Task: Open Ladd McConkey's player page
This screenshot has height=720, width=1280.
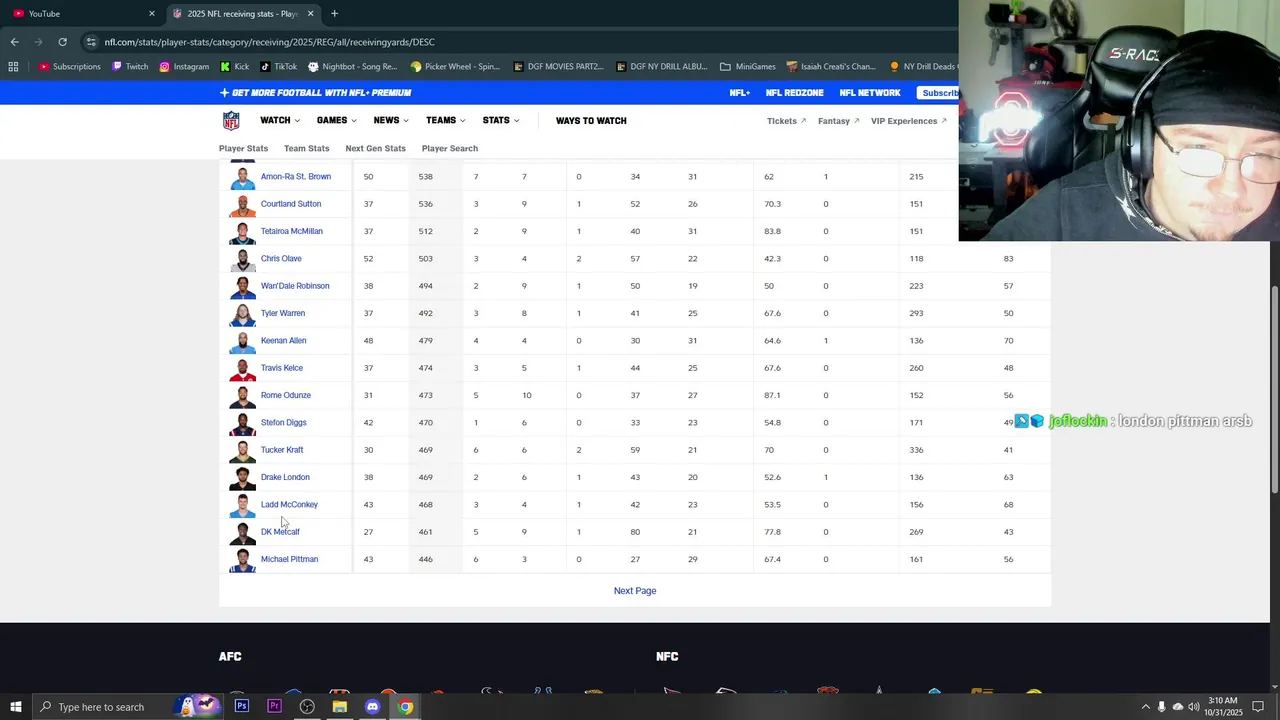Action: pos(289,505)
